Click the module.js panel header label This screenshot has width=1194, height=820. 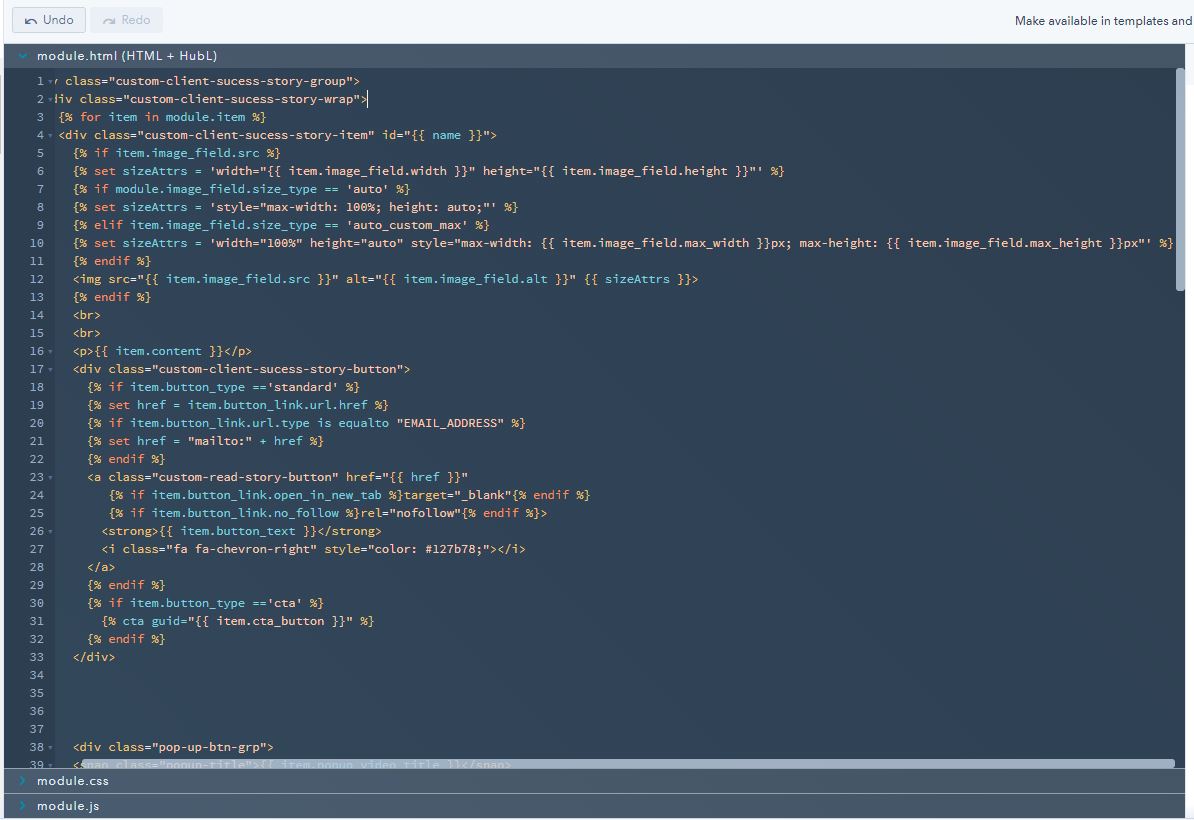68,805
